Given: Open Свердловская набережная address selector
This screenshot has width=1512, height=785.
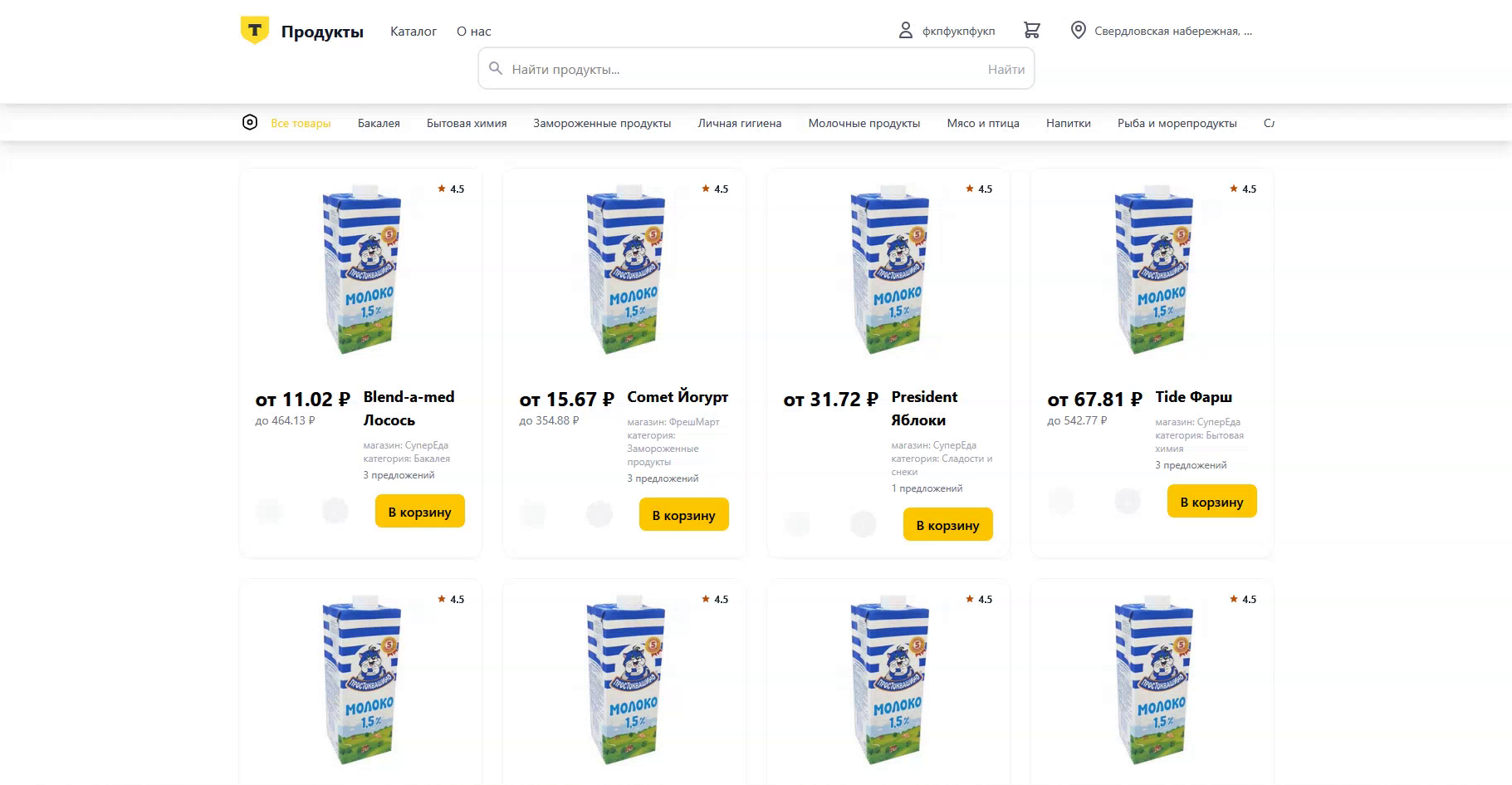Looking at the screenshot, I should pyautogui.click(x=1172, y=32).
